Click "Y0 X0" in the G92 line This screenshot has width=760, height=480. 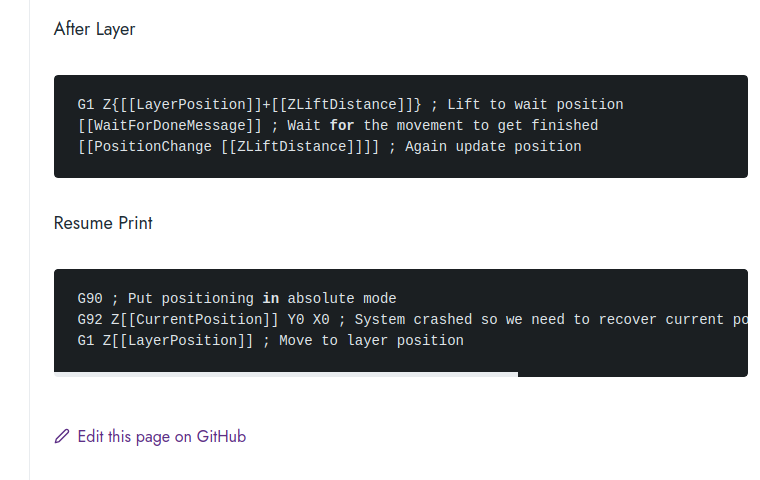[308, 319]
